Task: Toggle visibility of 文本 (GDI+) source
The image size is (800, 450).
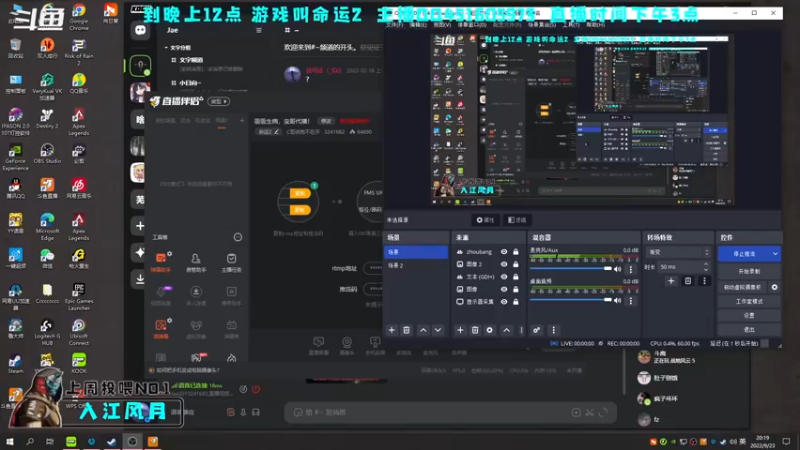Action: click(x=504, y=277)
